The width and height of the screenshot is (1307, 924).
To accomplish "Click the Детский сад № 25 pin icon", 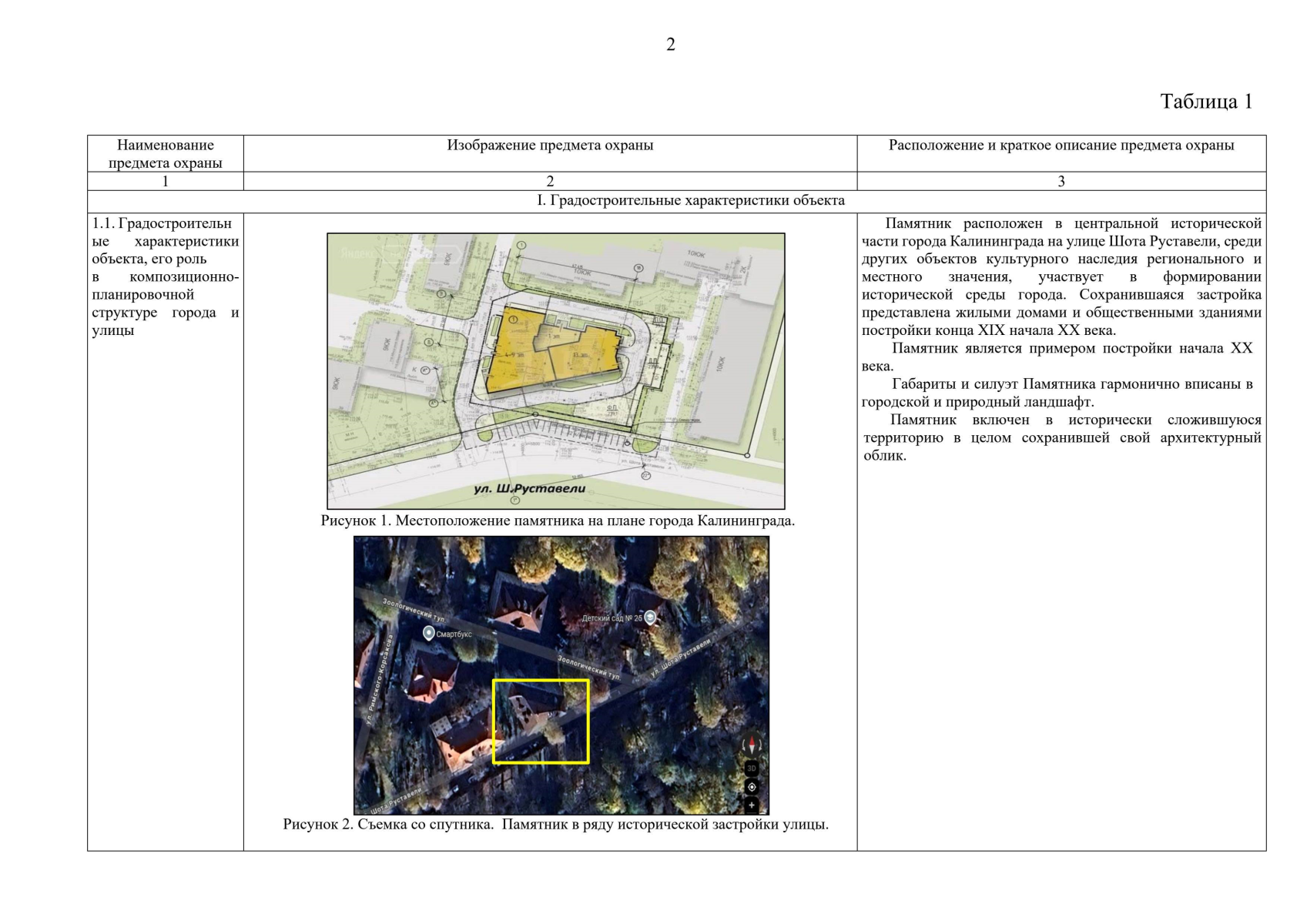I will [651, 618].
